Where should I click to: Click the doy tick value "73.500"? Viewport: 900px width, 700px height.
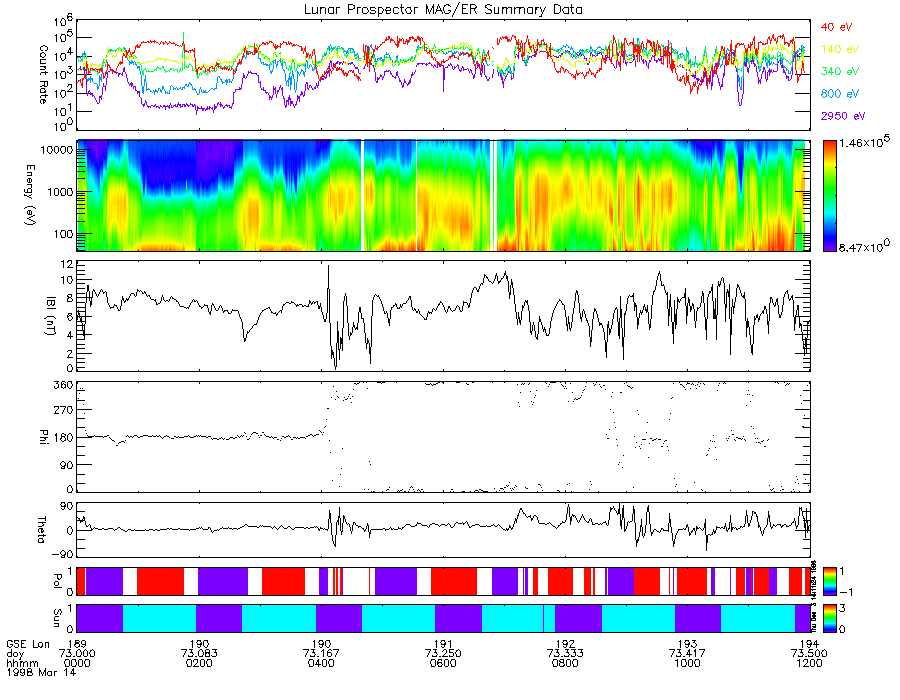(809, 654)
